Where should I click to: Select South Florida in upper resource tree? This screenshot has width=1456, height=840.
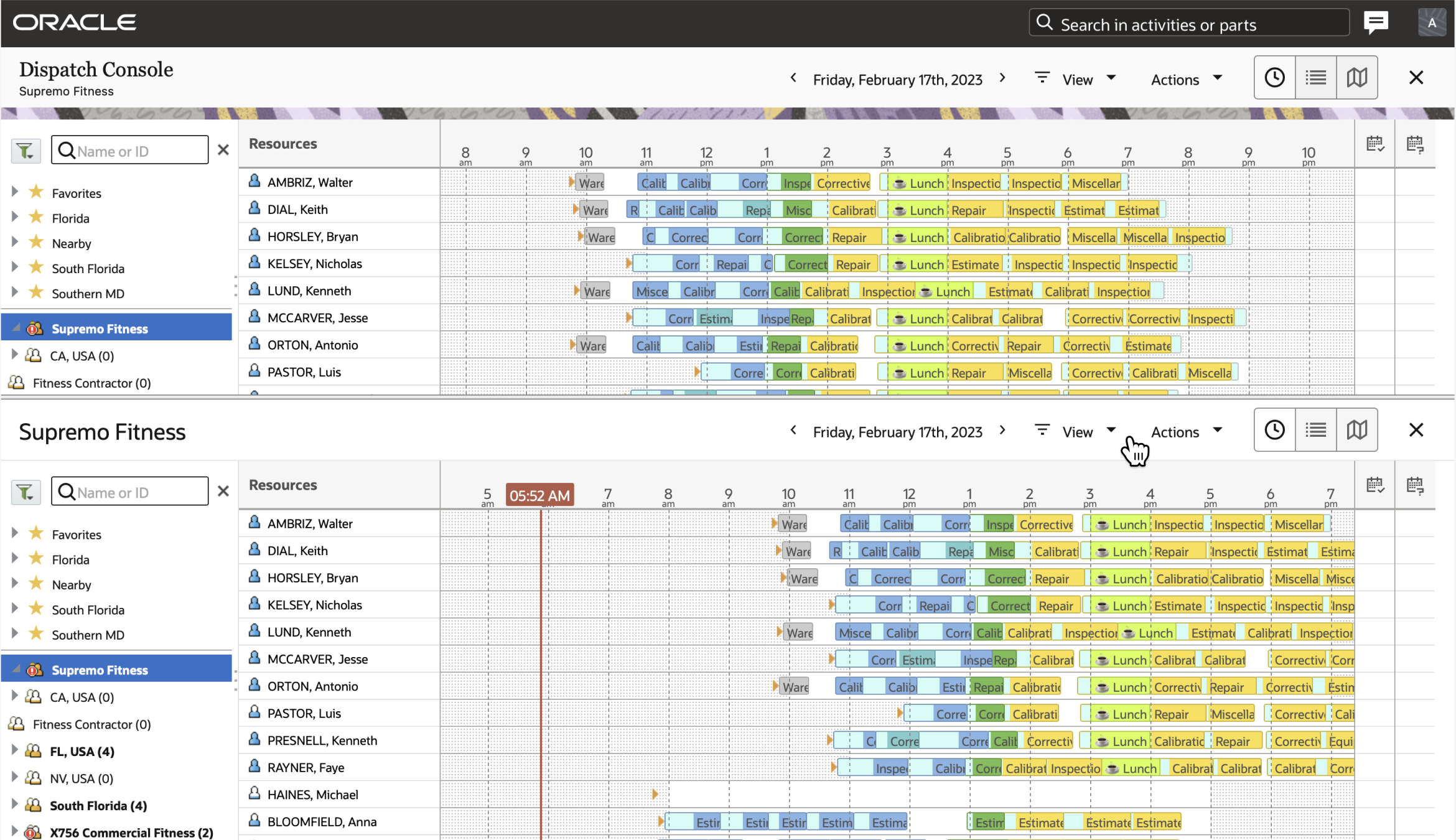[x=88, y=269]
